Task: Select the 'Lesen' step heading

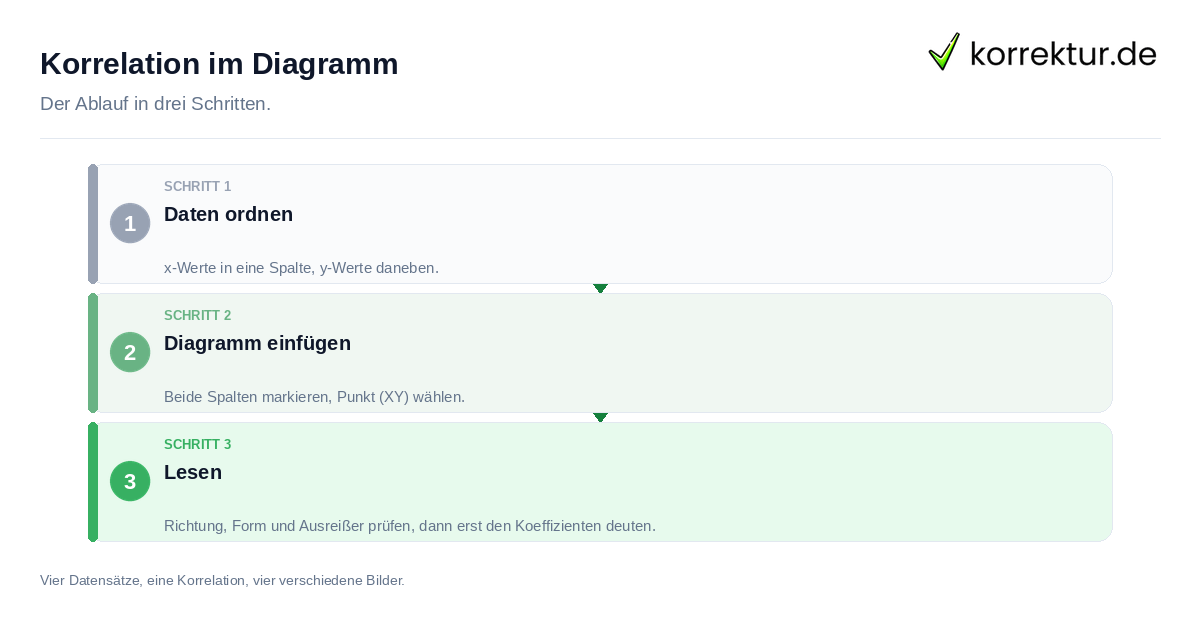Action: [193, 472]
